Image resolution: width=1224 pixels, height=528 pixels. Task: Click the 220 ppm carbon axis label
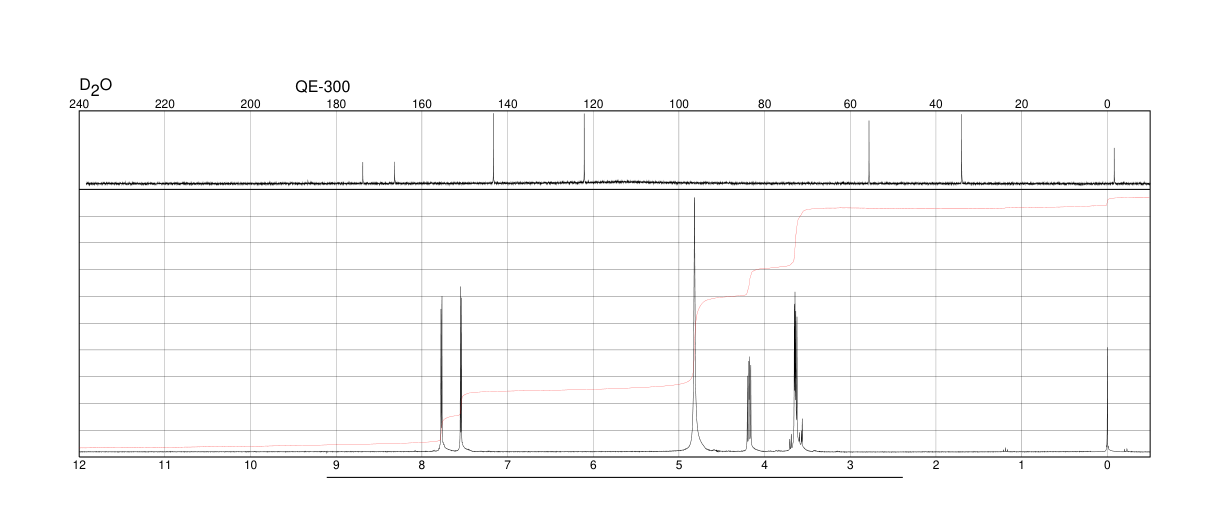coord(165,104)
